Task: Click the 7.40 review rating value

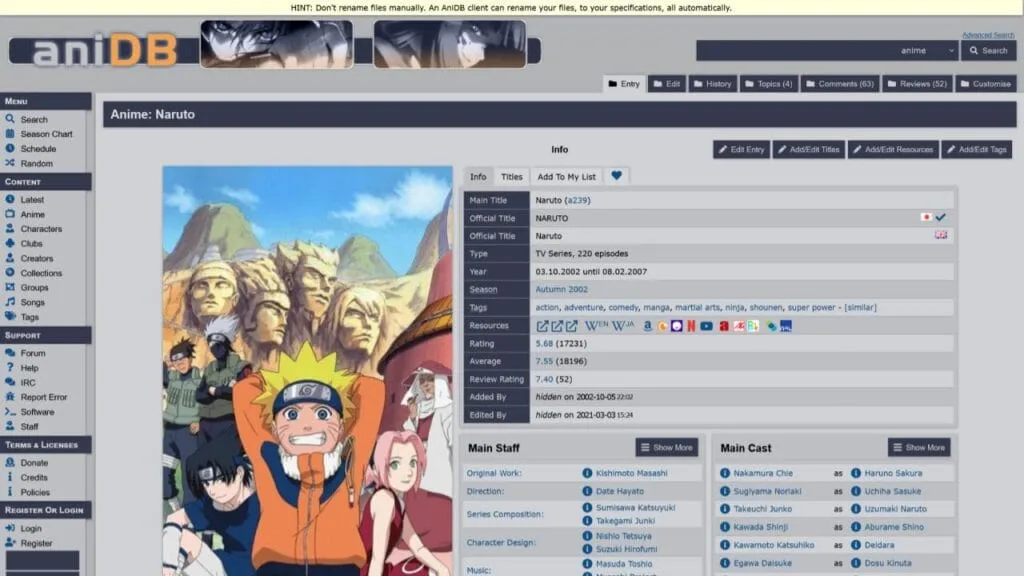Action: click(544, 379)
